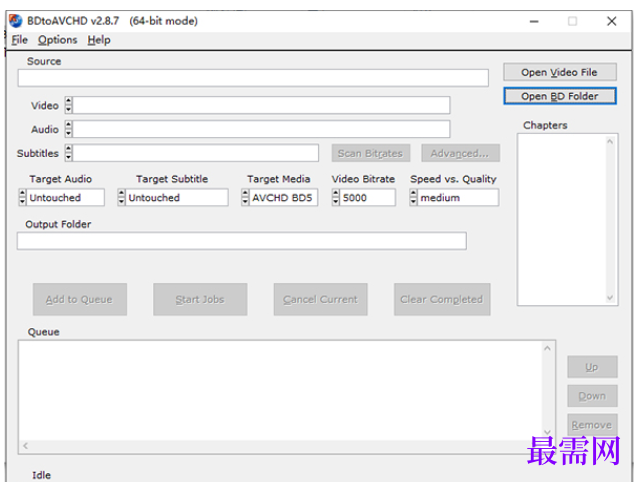Select the Audio stream selection box
The height and width of the screenshot is (482, 639).
point(261,129)
